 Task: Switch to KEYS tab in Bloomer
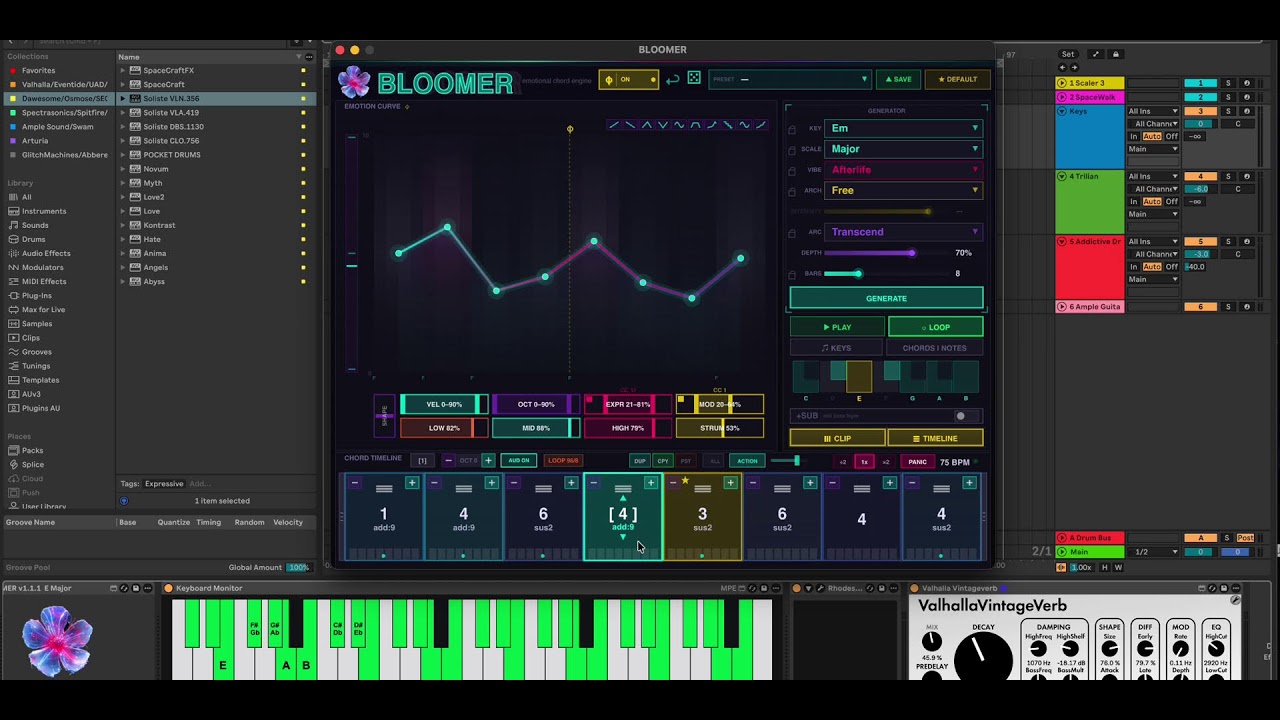tap(836, 348)
